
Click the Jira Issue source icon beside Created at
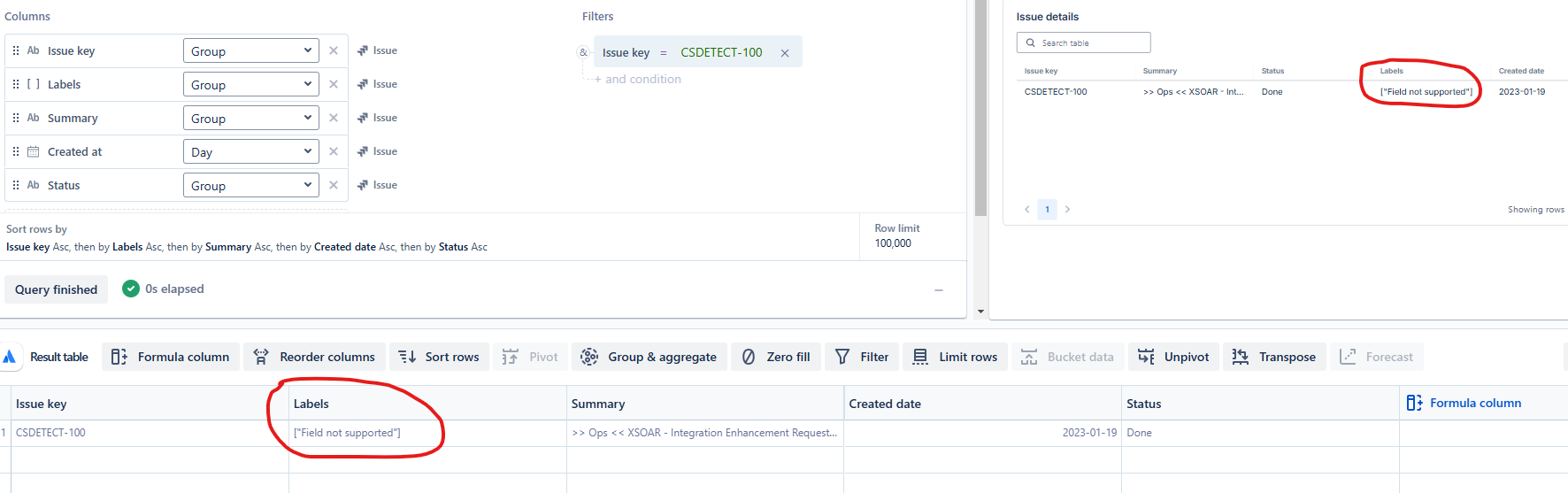363,151
